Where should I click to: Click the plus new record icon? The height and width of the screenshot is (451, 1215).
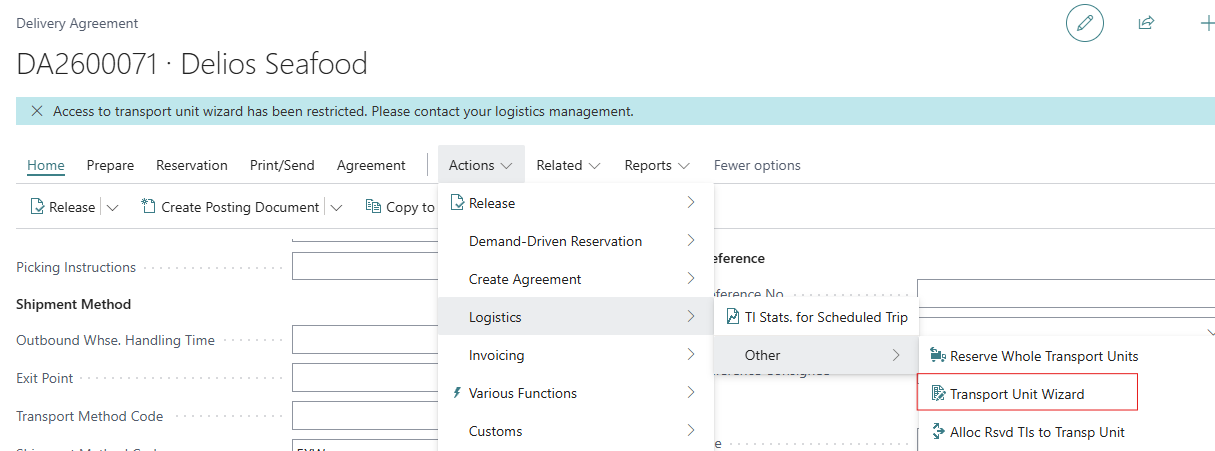tap(1206, 23)
